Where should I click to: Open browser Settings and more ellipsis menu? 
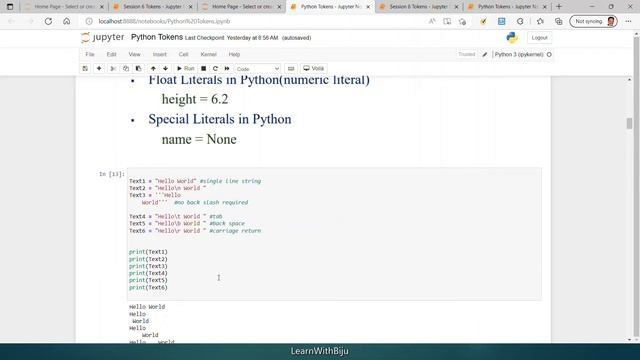628,21
